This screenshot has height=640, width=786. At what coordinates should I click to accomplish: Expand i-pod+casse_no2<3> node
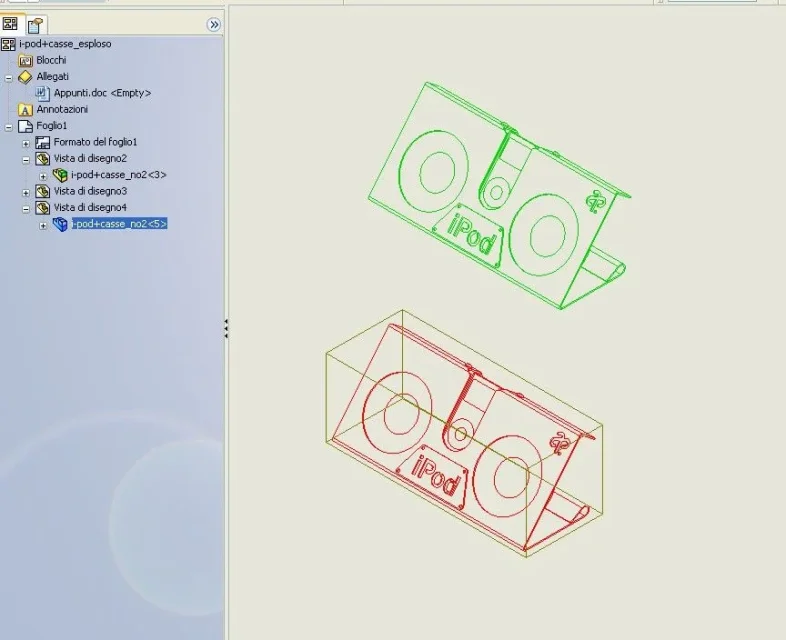coord(44,176)
